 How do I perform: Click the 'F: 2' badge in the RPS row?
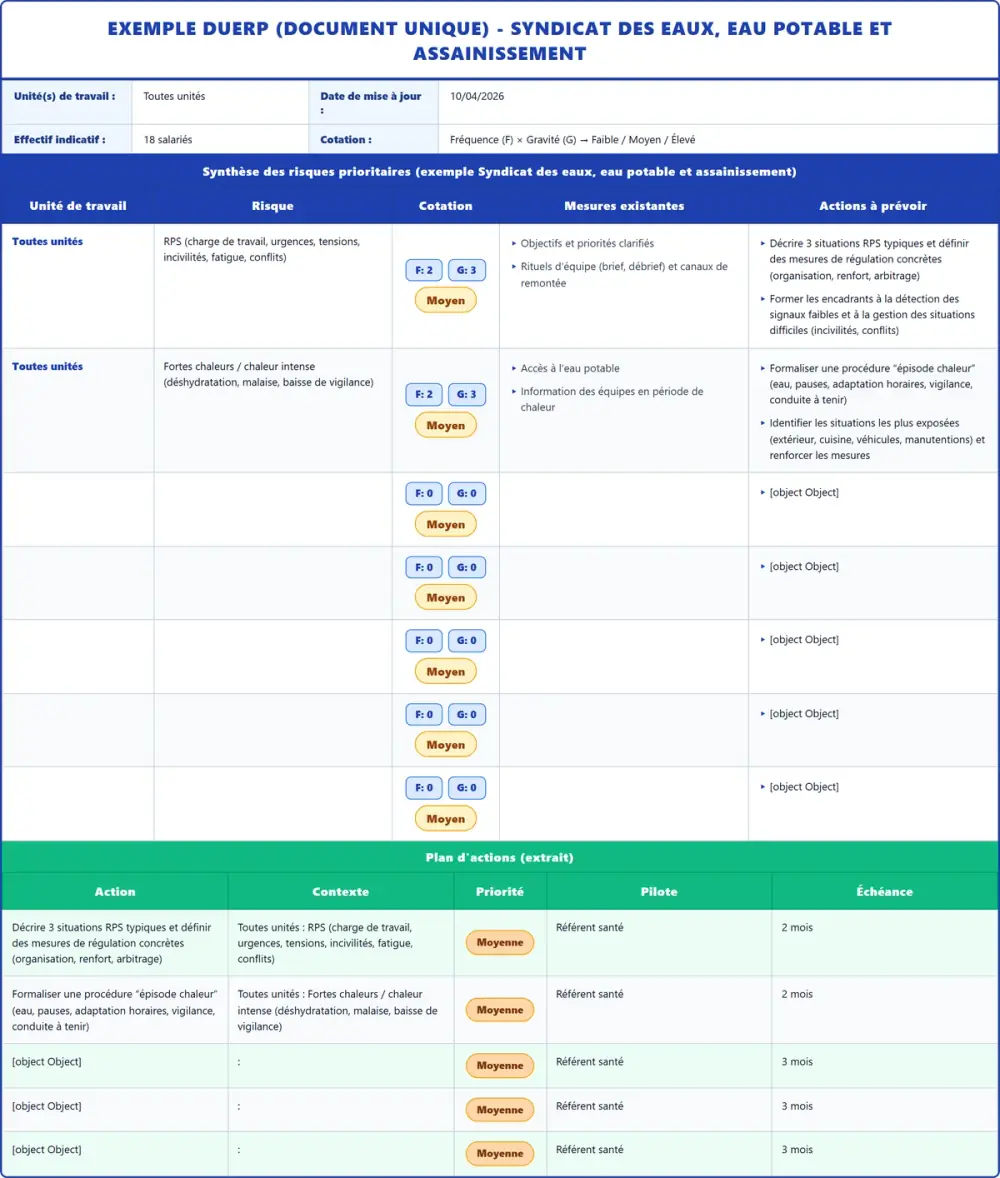[424, 270]
